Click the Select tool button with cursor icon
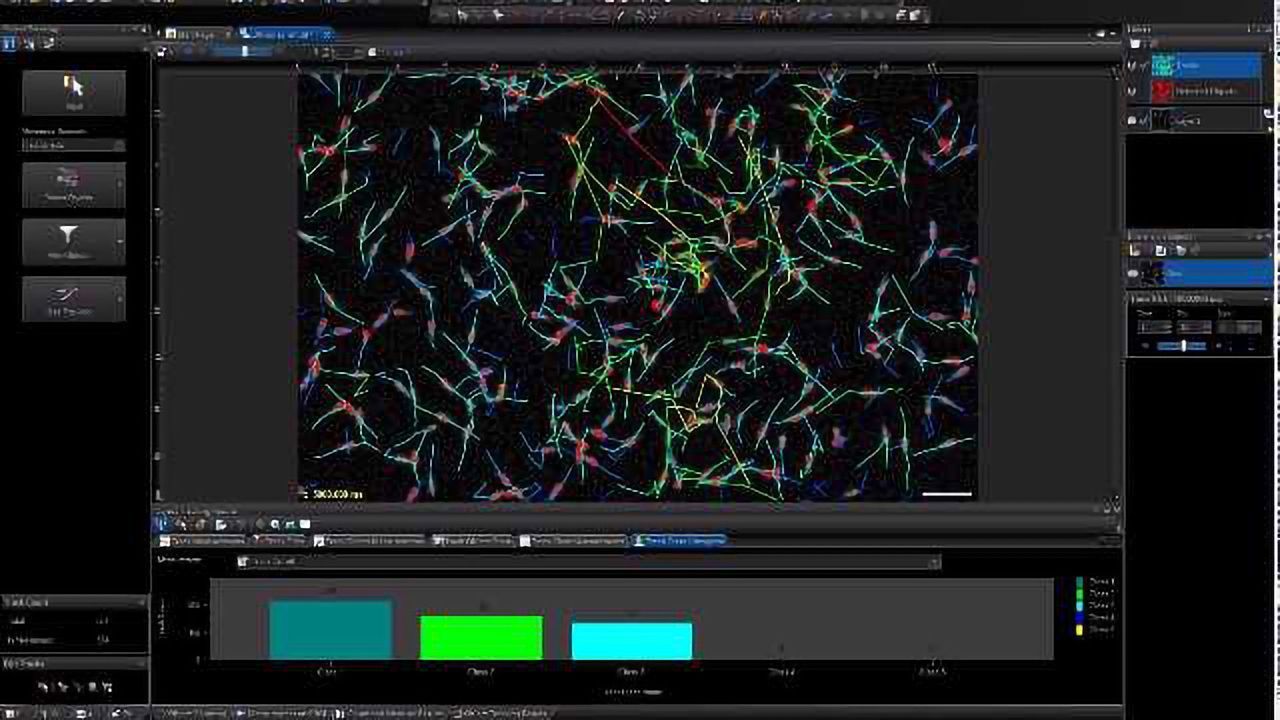The height and width of the screenshot is (720, 1280). tap(74, 92)
